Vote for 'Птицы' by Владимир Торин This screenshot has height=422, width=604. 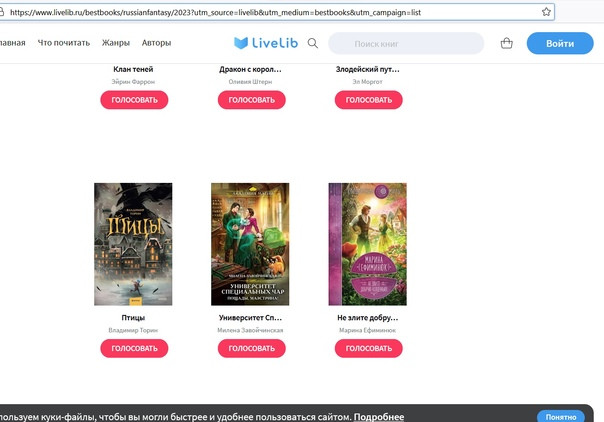click(x=134, y=348)
